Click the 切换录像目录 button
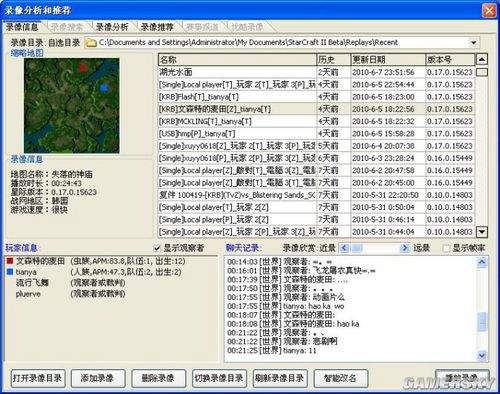The width and height of the screenshot is (500, 394). tap(219, 378)
